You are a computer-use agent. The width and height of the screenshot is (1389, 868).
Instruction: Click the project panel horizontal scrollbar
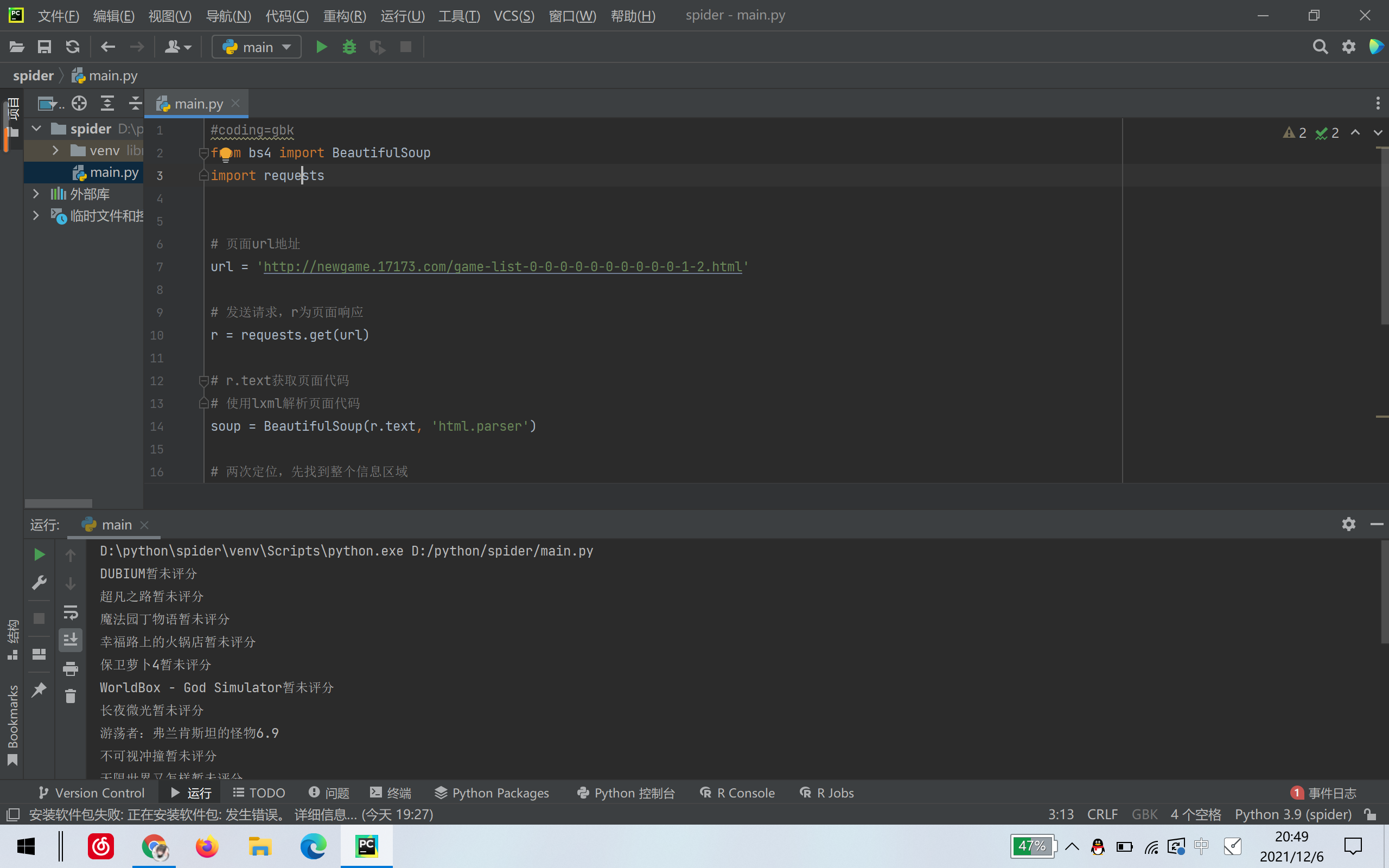tap(59, 503)
